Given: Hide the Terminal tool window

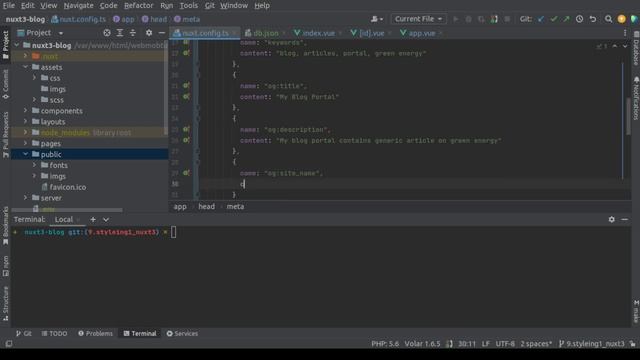Looking at the screenshot, I should pos(624,220).
